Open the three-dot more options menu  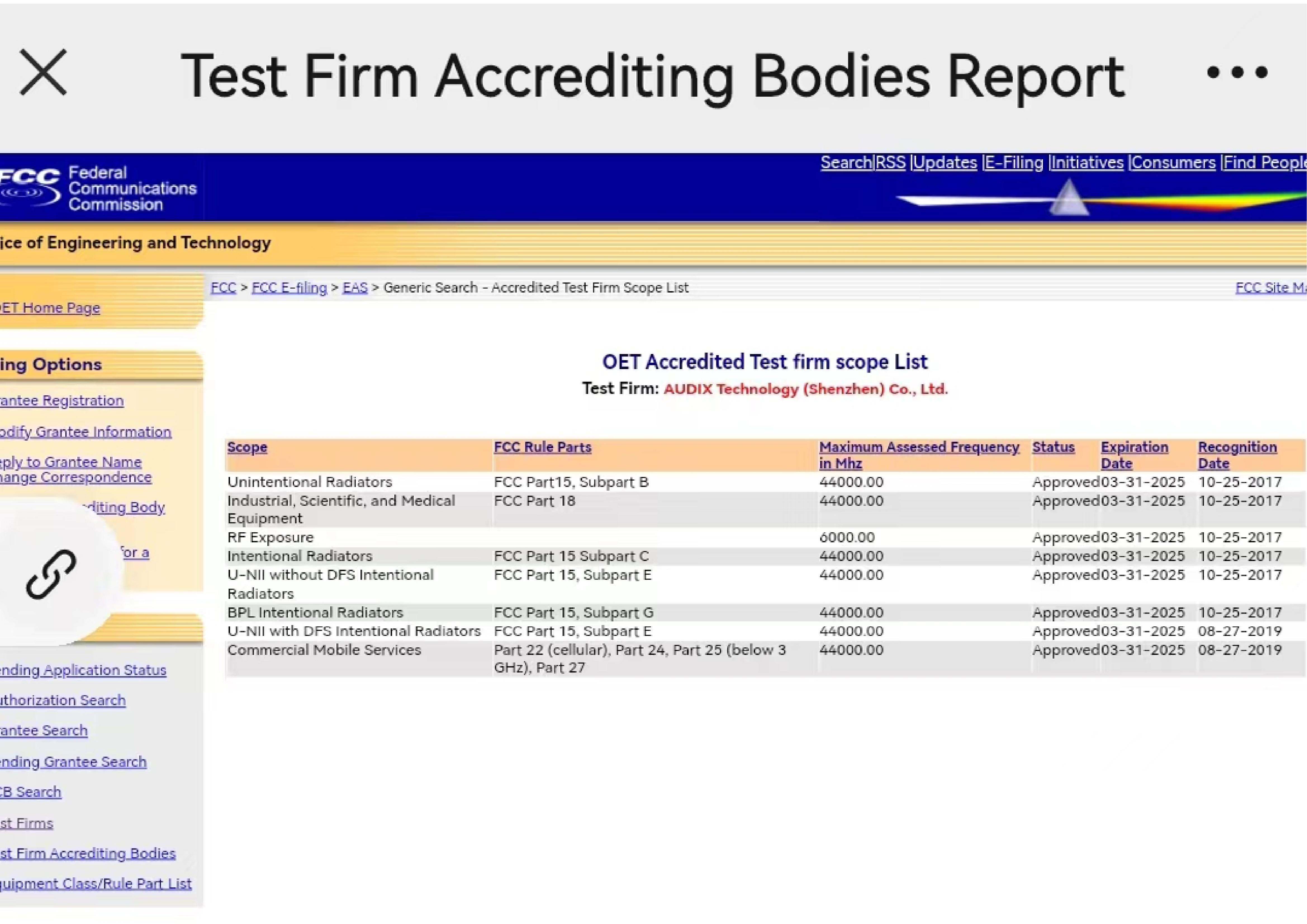click(x=1237, y=72)
